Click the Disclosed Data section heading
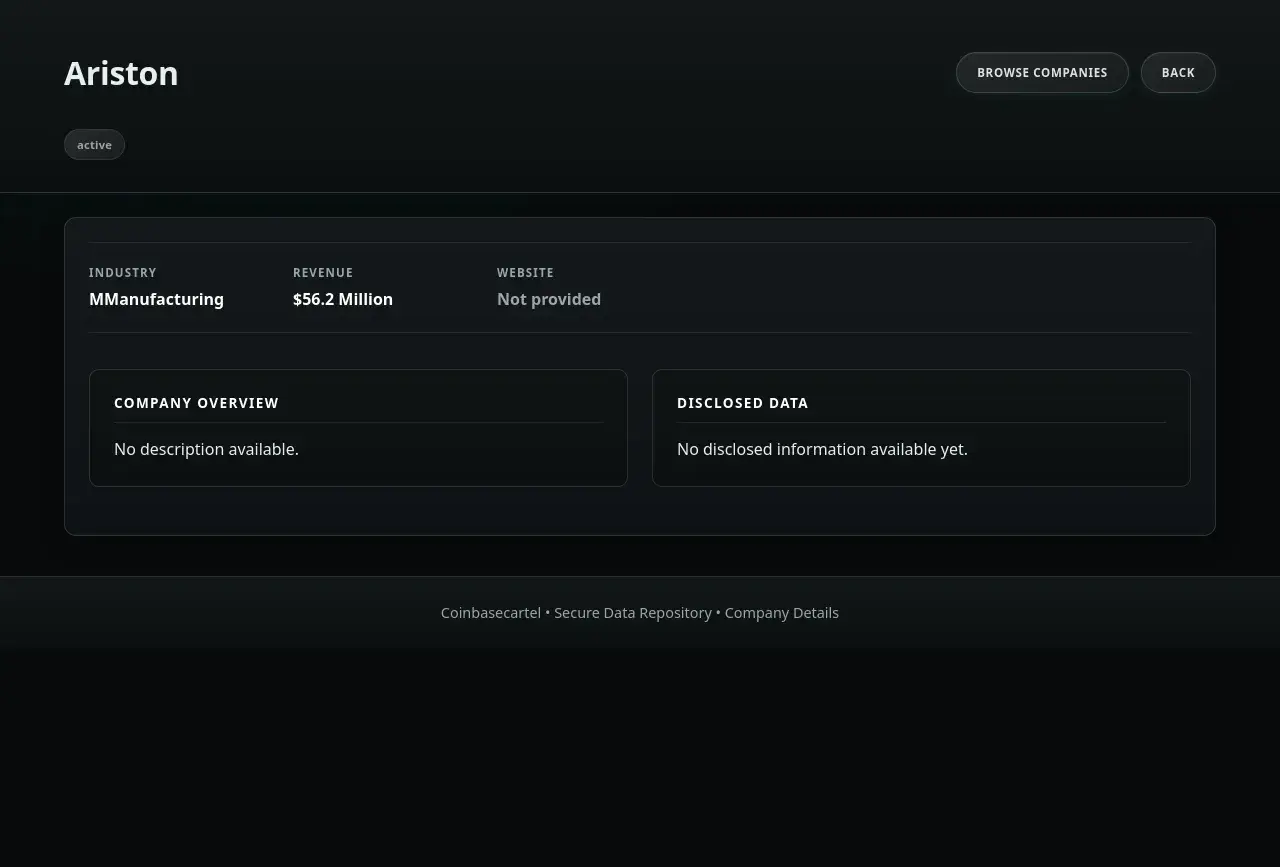The width and height of the screenshot is (1280, 867). tap(742, 403)
